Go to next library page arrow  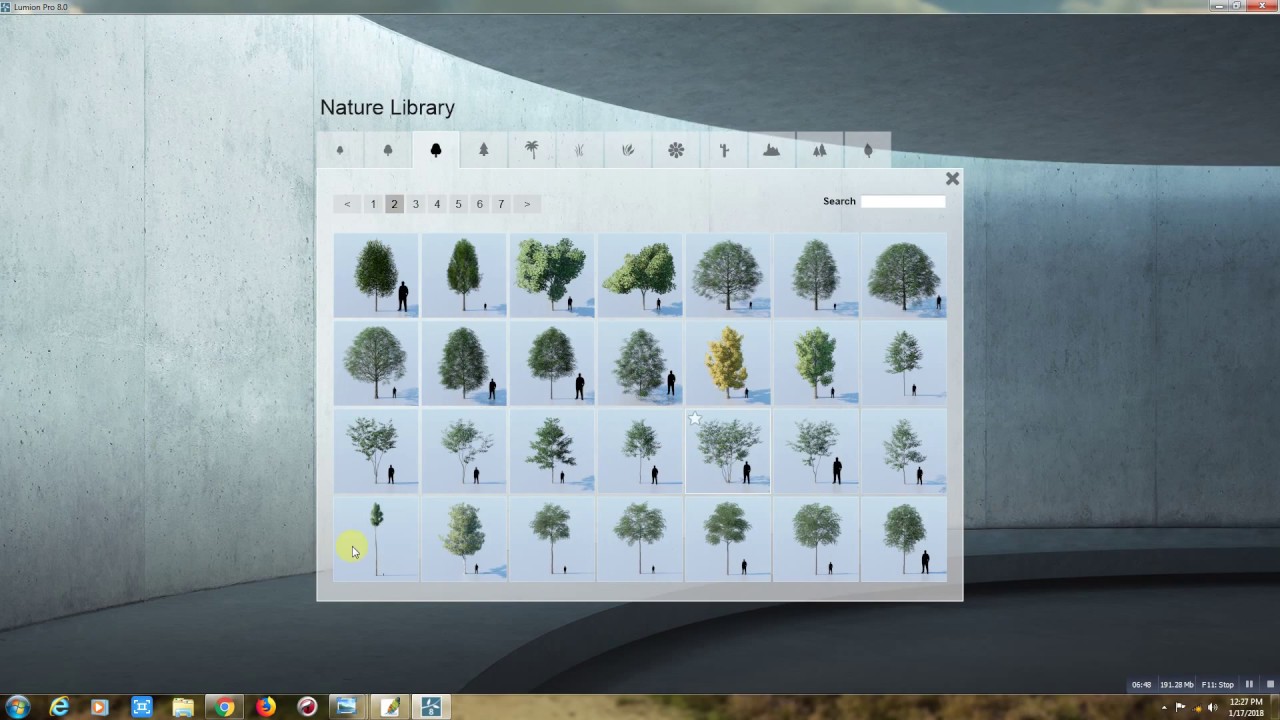tap(527, 204)
